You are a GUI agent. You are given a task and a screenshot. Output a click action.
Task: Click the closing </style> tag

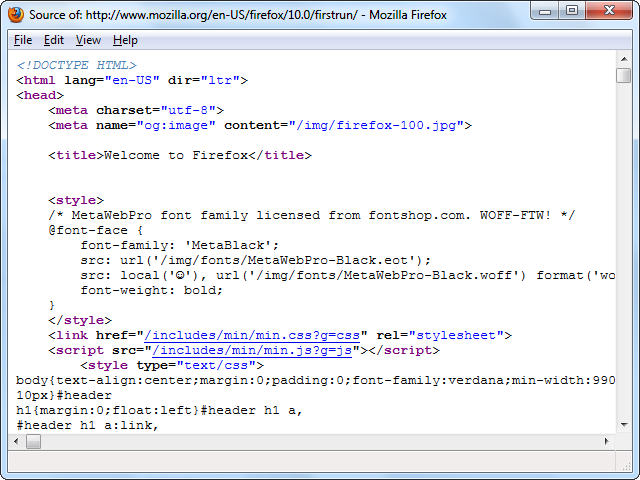pyautogui.click(x=80, y=320)
